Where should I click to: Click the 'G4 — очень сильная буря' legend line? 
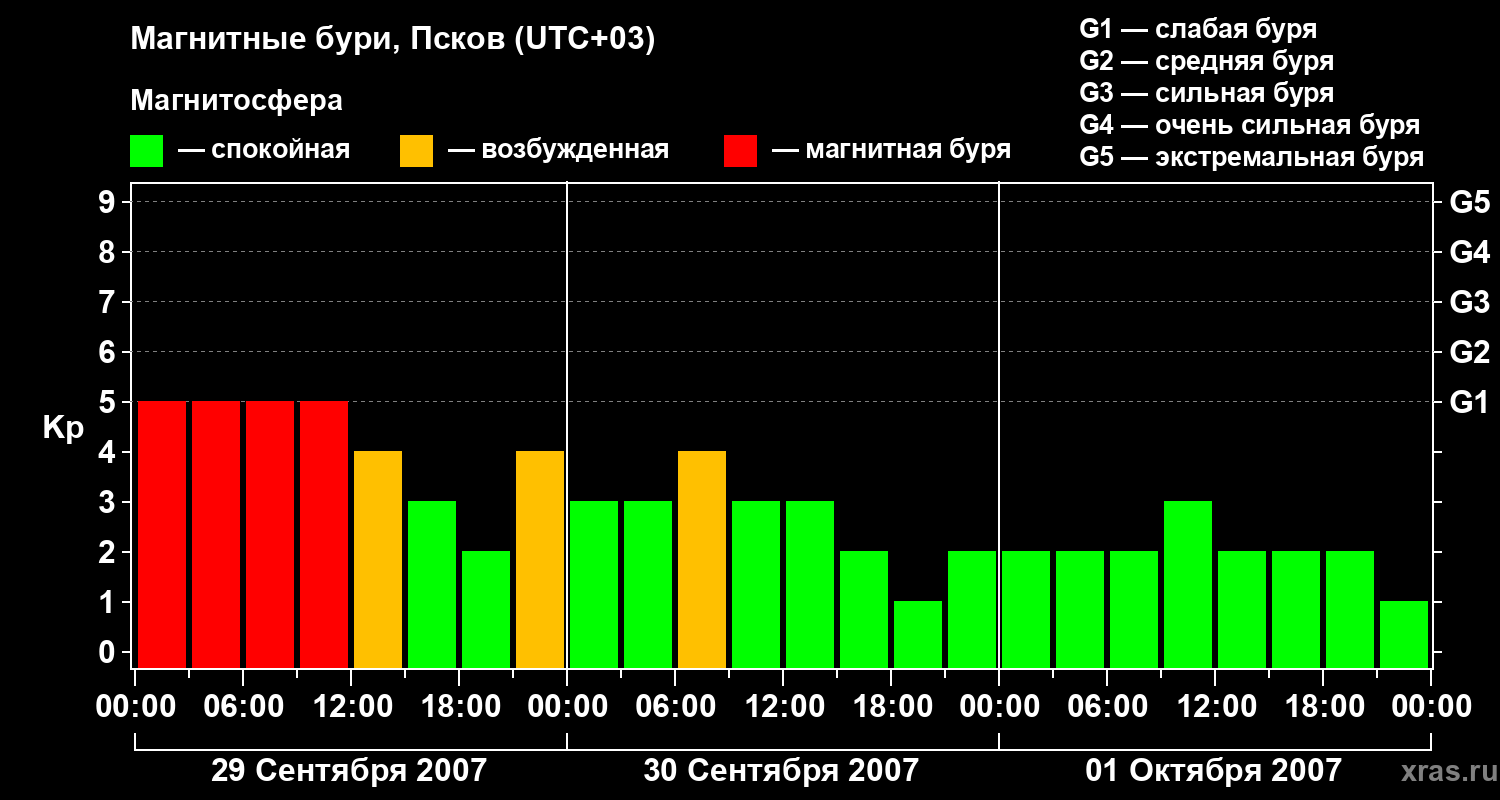[x=1250, y=125]
